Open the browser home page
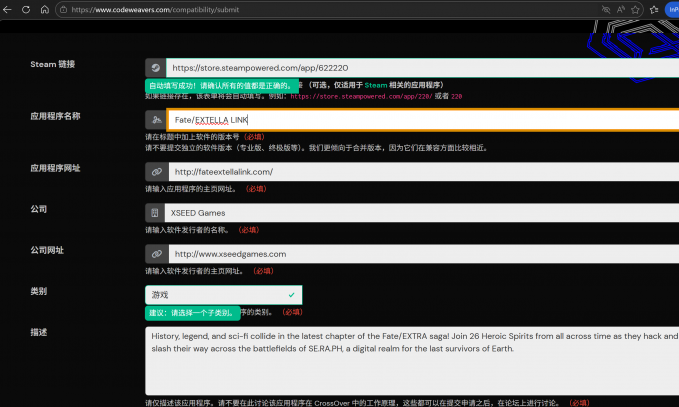The height and width of the screenshot is (407, 679). click(45, 10)
